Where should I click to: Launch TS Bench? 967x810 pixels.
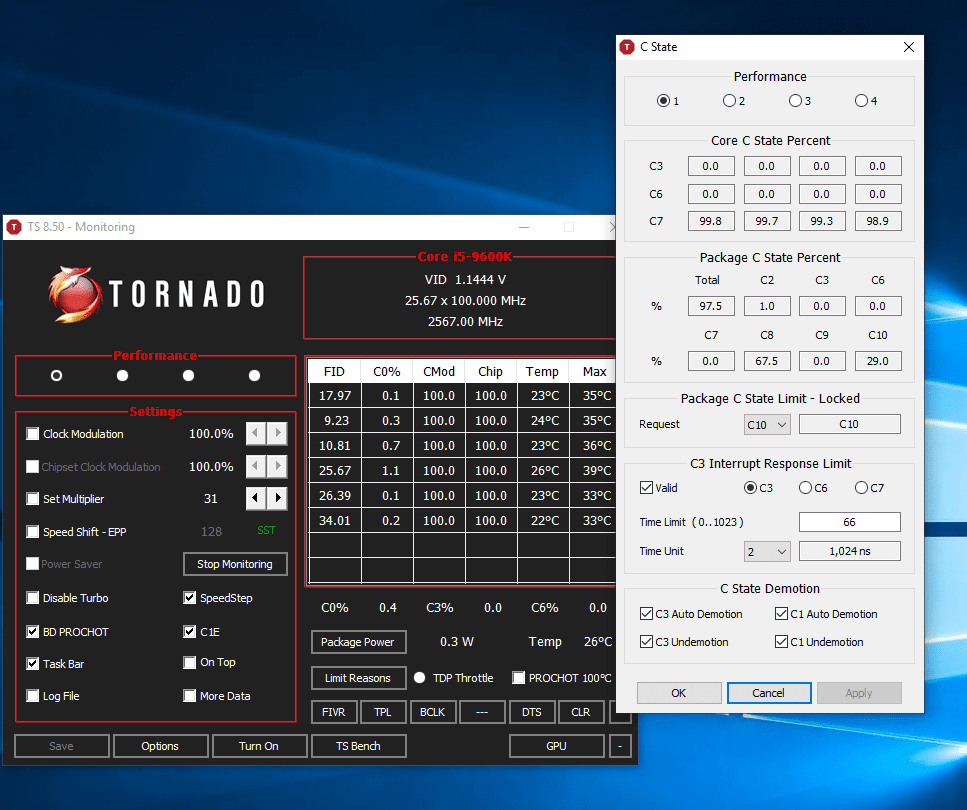[358, 746]
